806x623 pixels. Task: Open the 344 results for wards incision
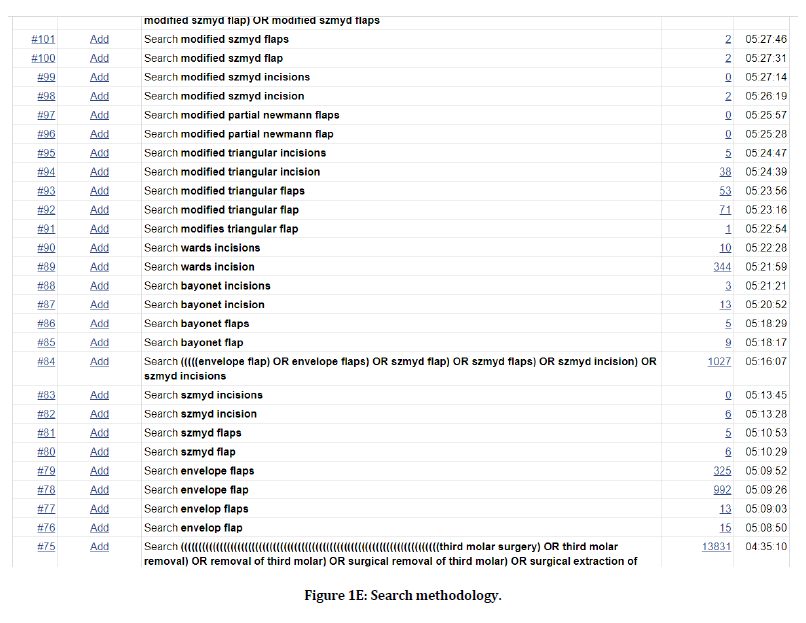tap(722, 267)
